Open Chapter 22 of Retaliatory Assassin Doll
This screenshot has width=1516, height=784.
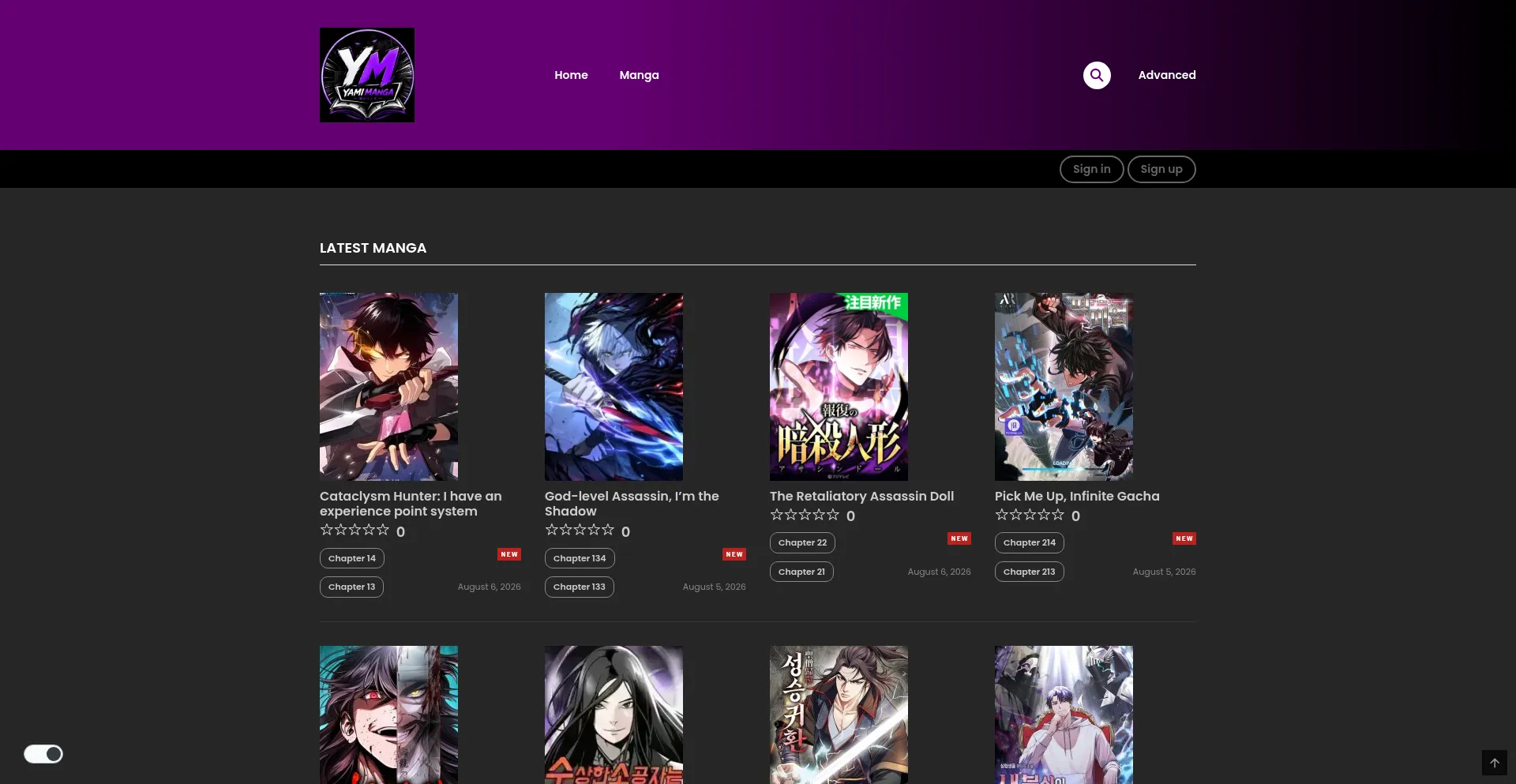[802, 542]
